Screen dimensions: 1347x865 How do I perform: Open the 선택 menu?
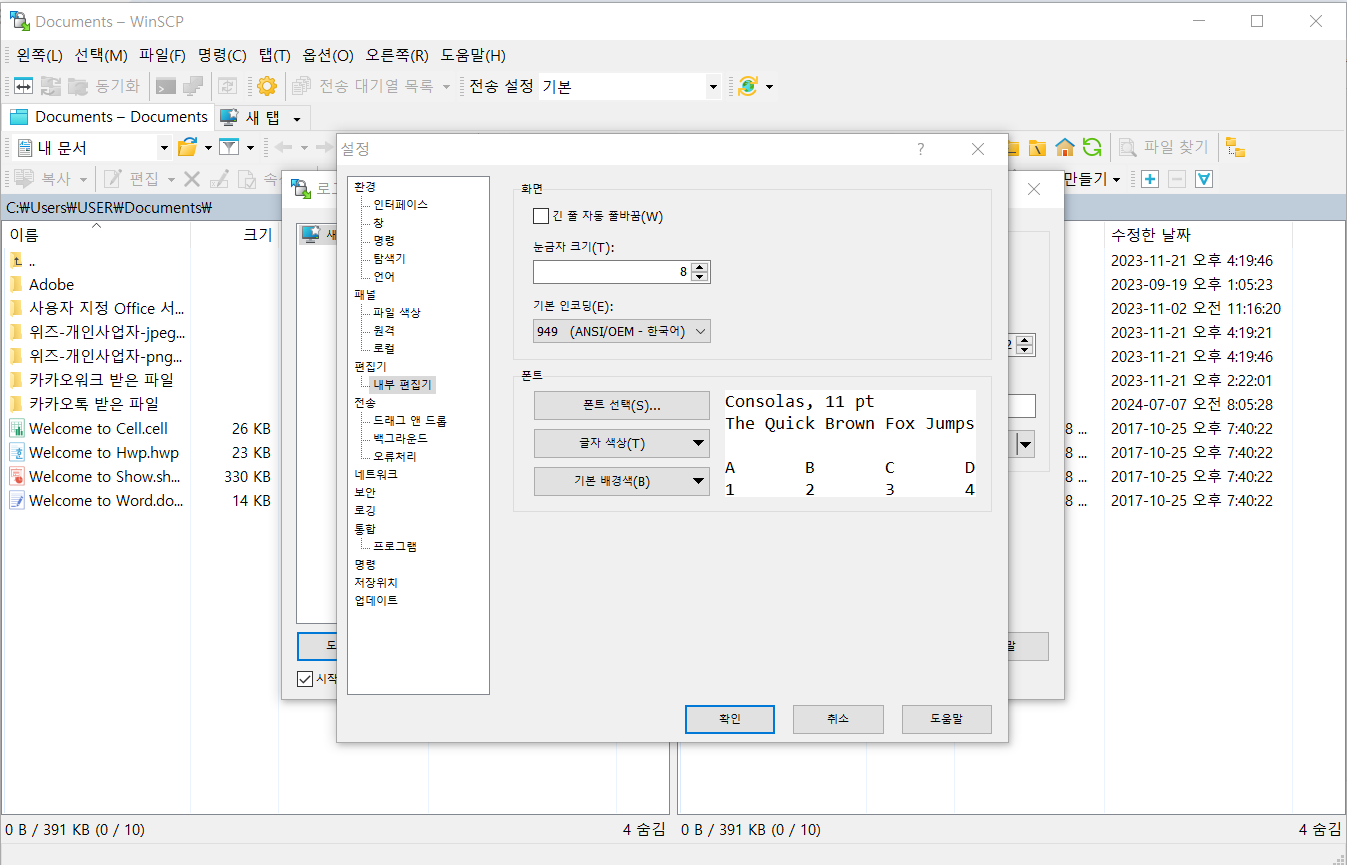(x=101, y=56)
